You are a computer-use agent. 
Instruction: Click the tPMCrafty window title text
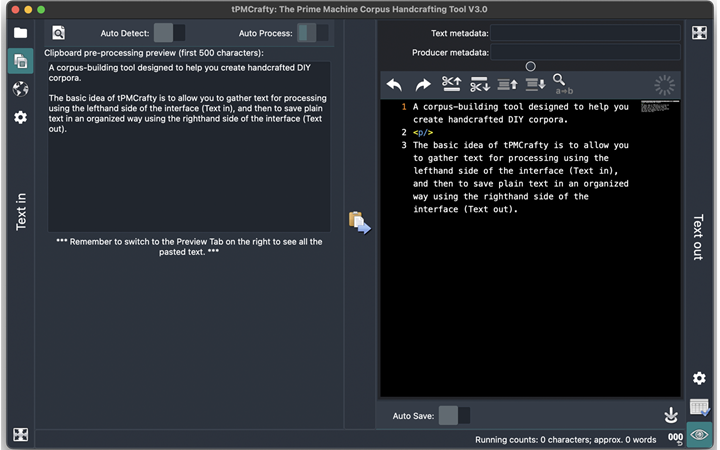359,9
